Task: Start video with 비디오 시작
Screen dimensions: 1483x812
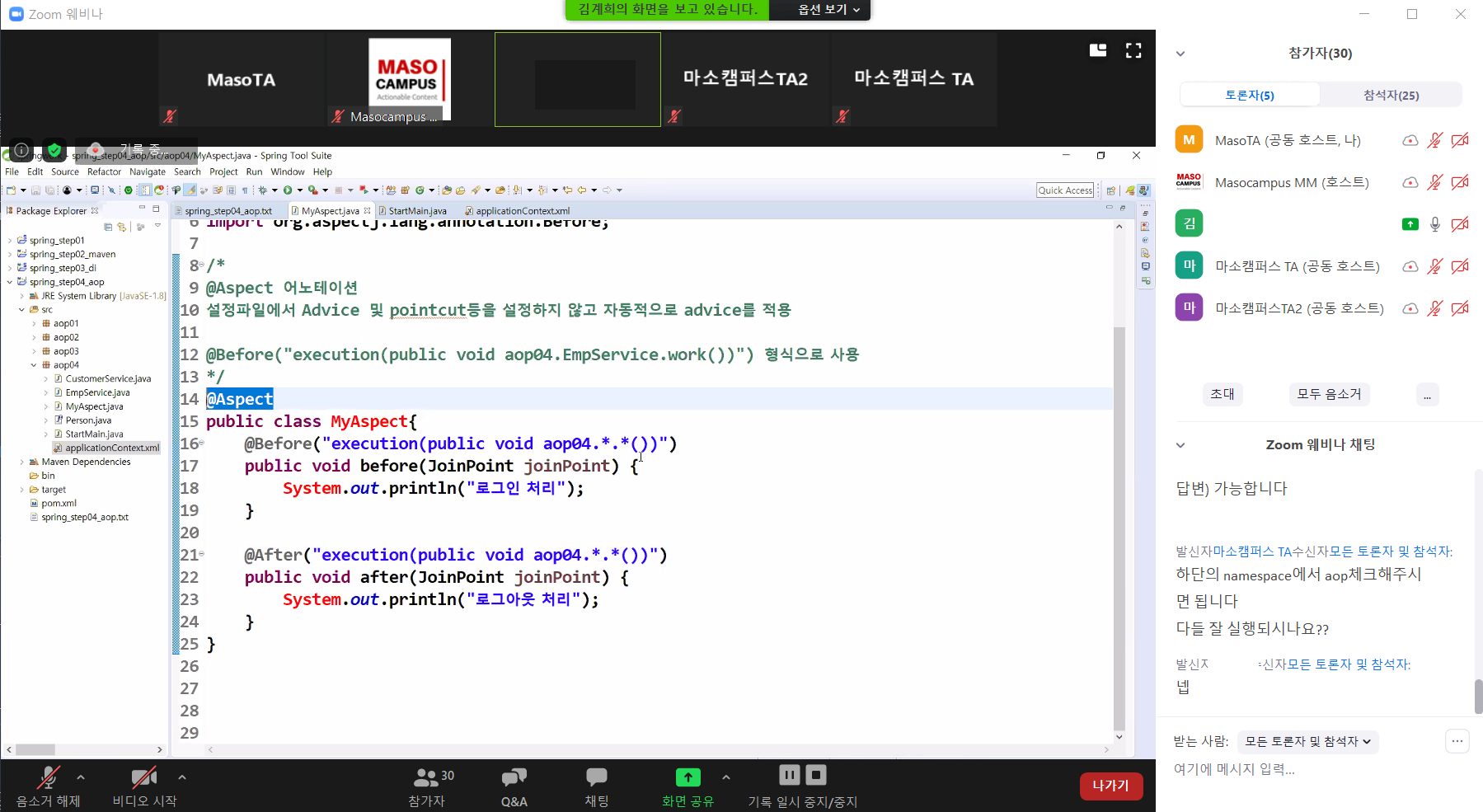Action: tap(144, 777)
